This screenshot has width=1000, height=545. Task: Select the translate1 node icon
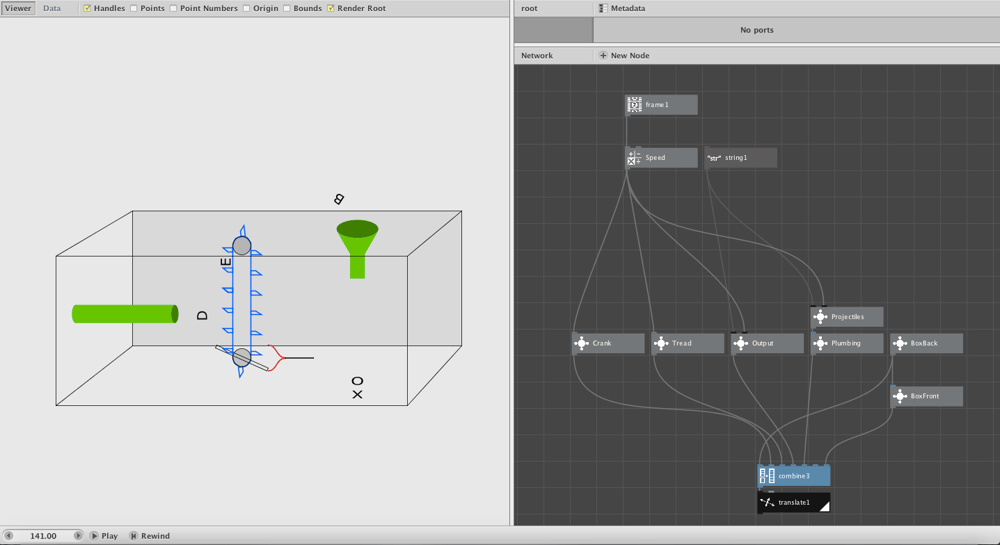[x=767, y=502]
